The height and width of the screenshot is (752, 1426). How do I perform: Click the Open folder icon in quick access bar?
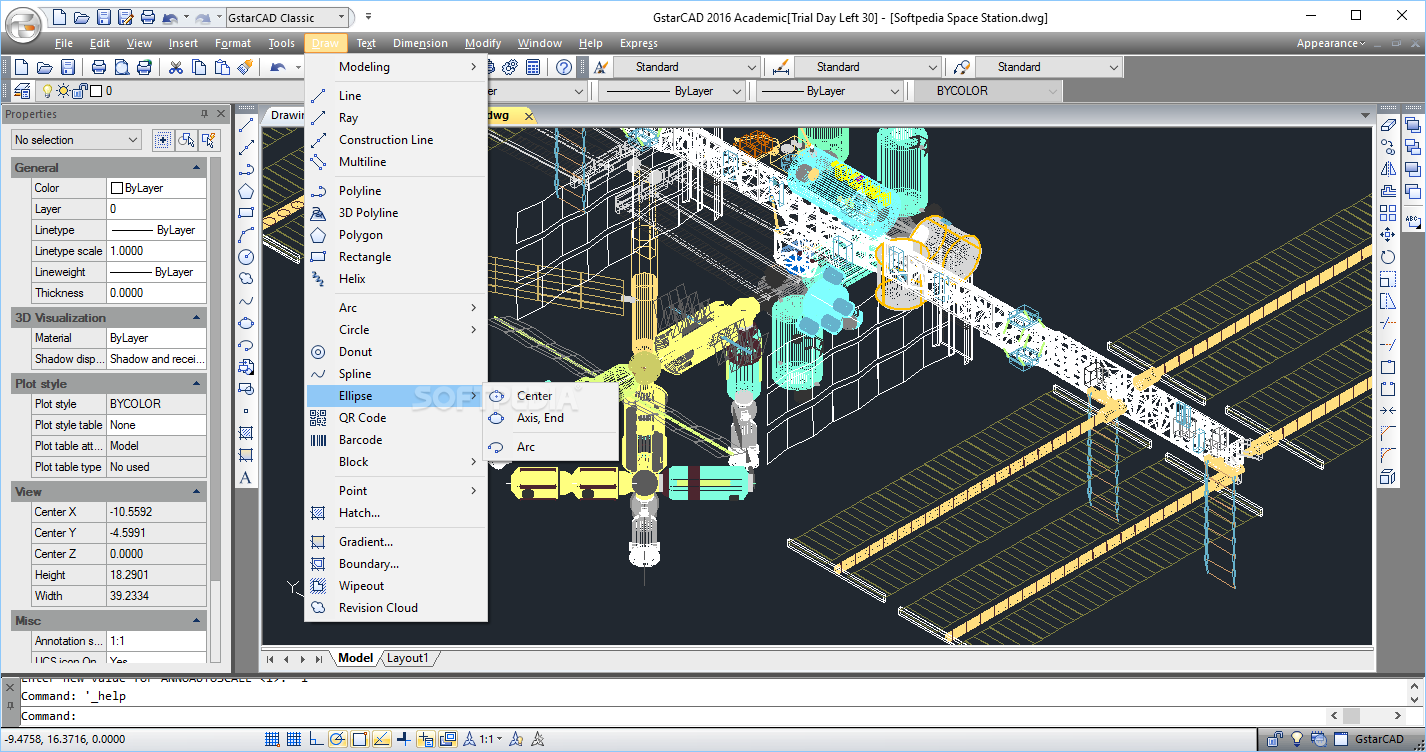point(81,17)
